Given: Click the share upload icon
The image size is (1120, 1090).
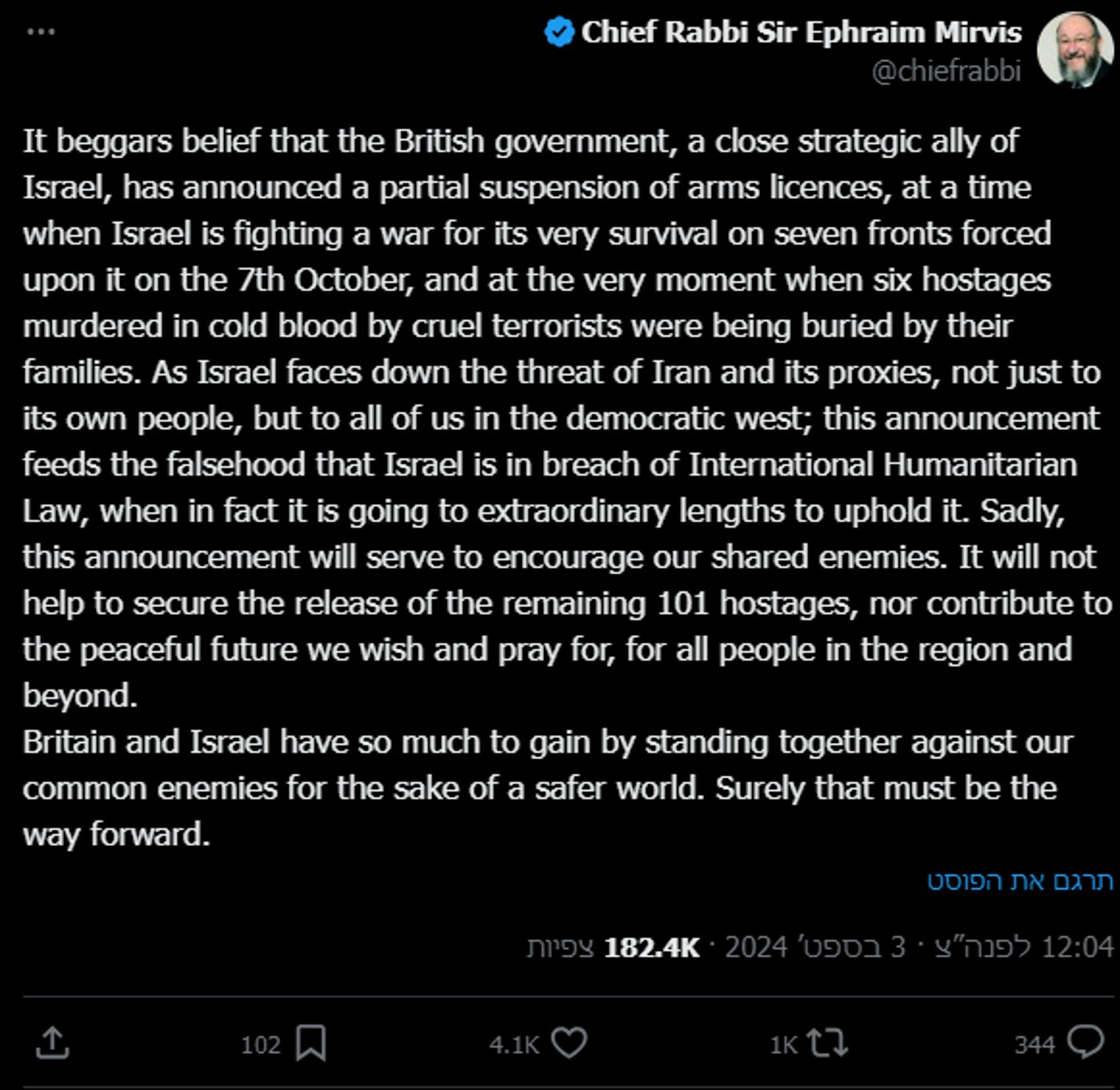Looking at the screenshot, I should pos(53,1044).
